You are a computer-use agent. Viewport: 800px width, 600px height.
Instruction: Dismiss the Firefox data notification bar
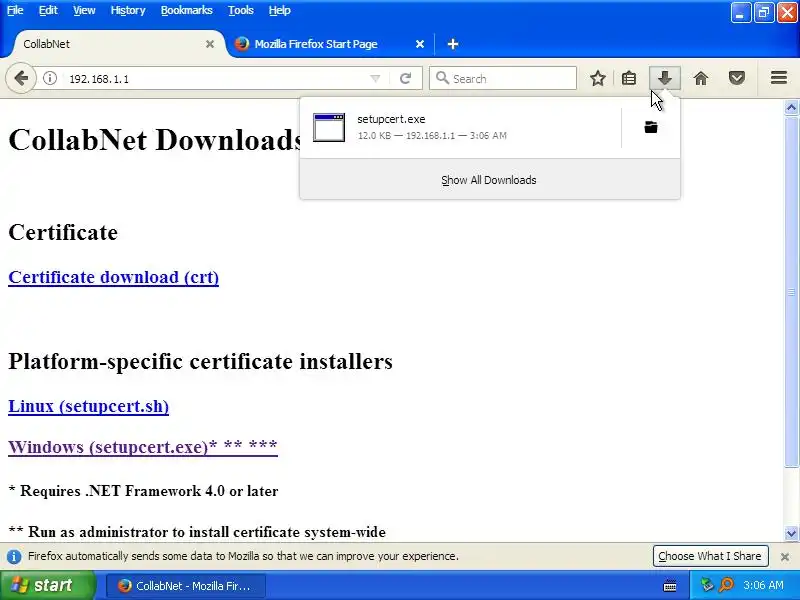coord(785,557)
